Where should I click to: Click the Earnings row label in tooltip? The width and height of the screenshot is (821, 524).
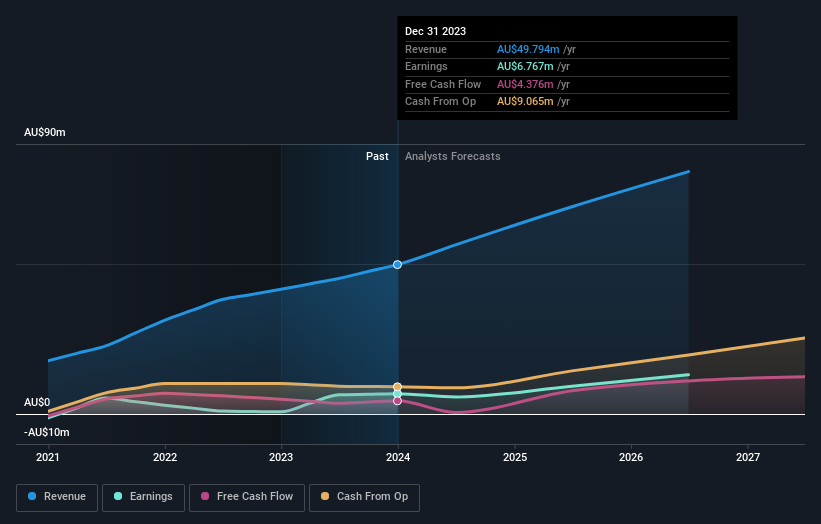(426, 66)
